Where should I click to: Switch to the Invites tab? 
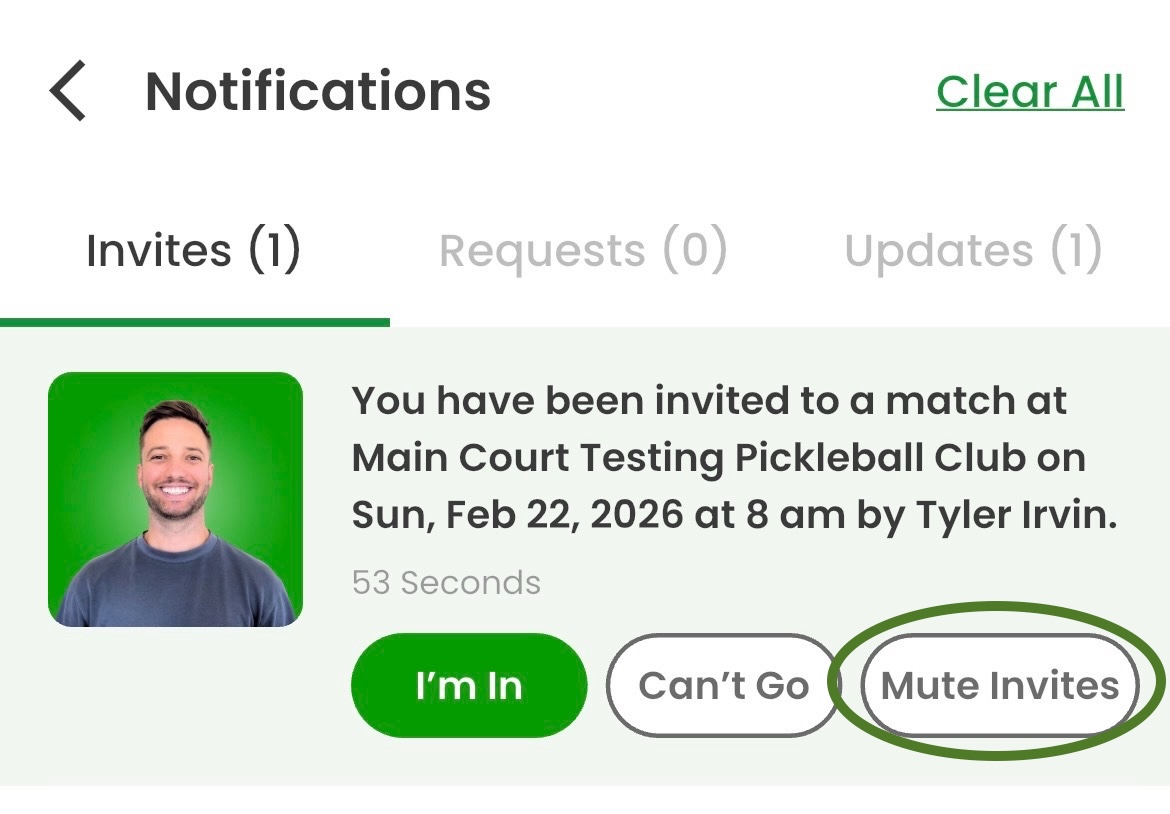(193, 250)
